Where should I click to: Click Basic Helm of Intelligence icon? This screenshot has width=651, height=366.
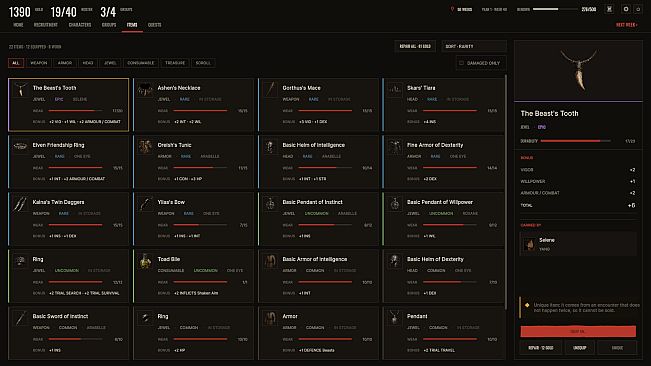click(x=270, y=146)
